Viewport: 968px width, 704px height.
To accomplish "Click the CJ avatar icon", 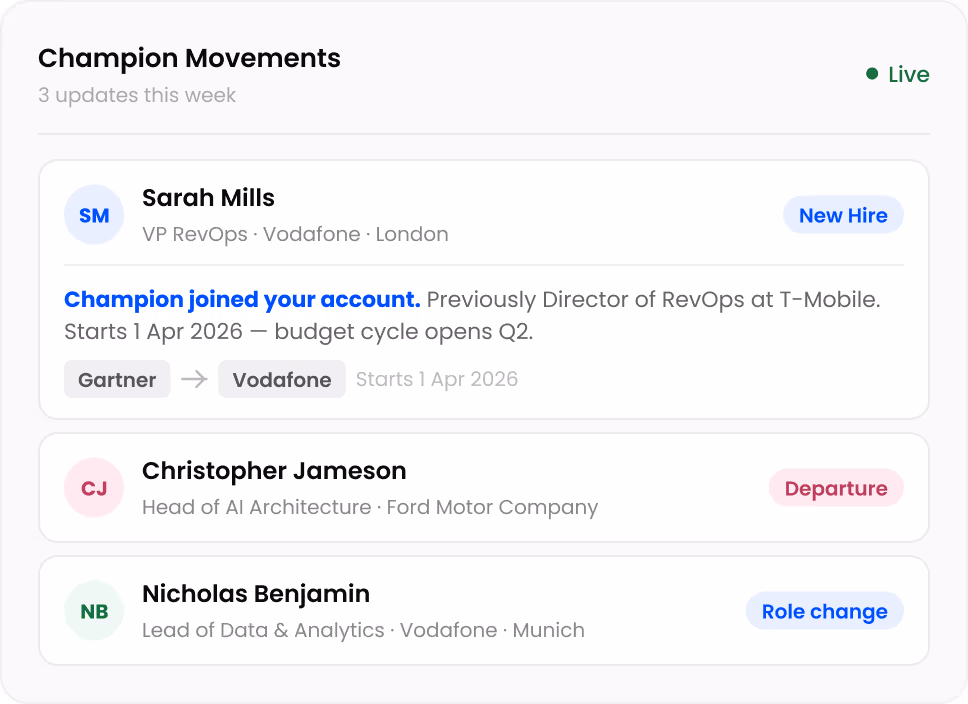I will (x=94, y=488).
